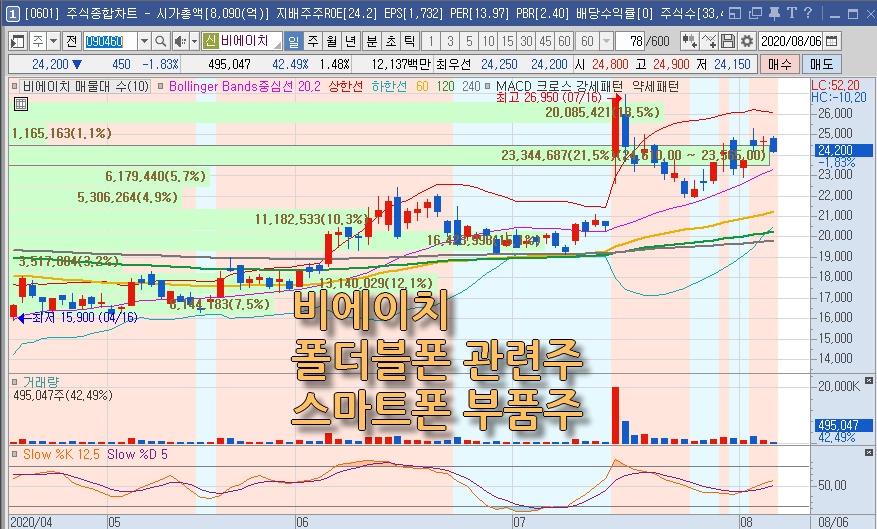Choose the 30 interval button

(x=526, y=41)
